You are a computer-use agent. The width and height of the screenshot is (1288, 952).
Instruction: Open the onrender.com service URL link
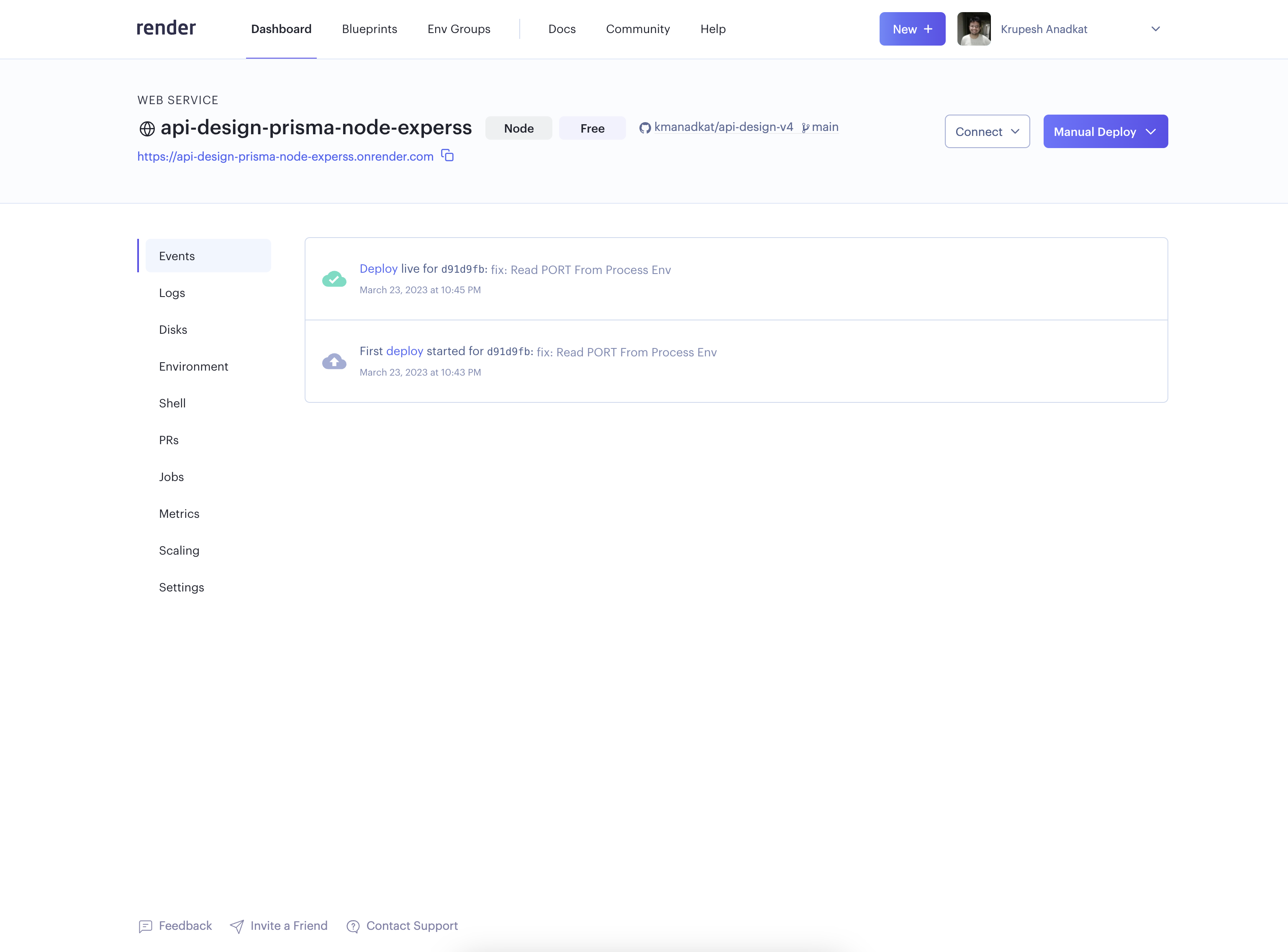pyautogui.click(x=285, y=156)
